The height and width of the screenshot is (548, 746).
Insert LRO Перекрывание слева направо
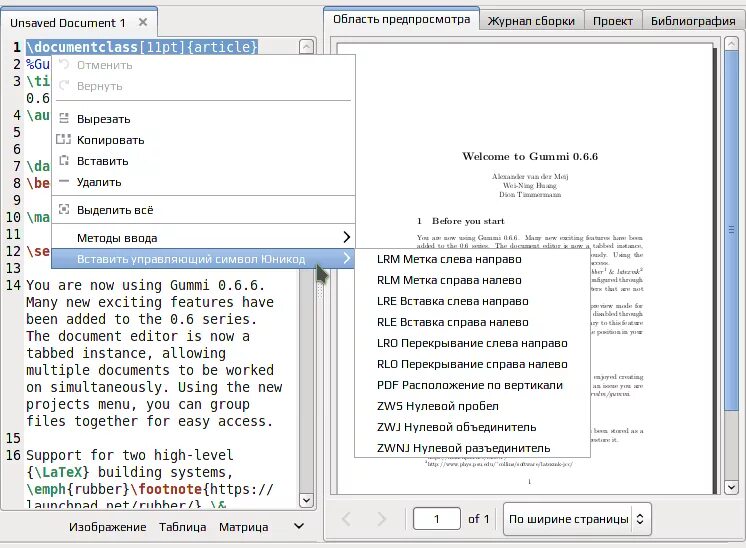click(472, 343)
